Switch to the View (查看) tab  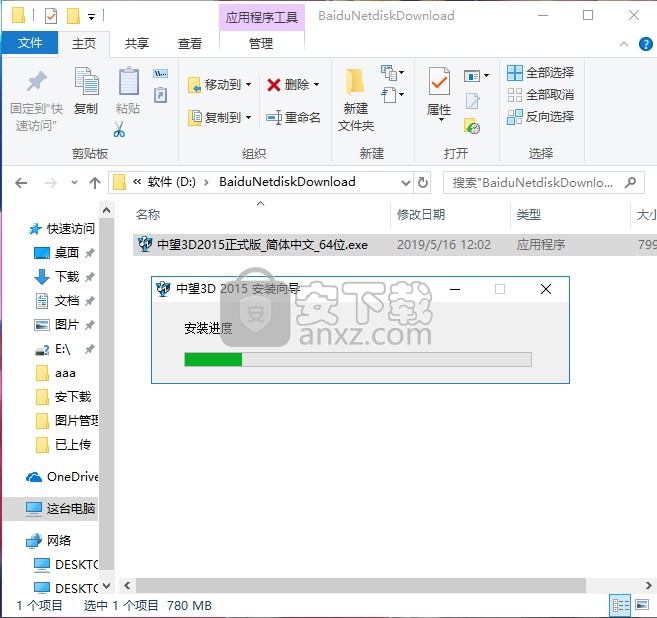[x=189, y=44]
